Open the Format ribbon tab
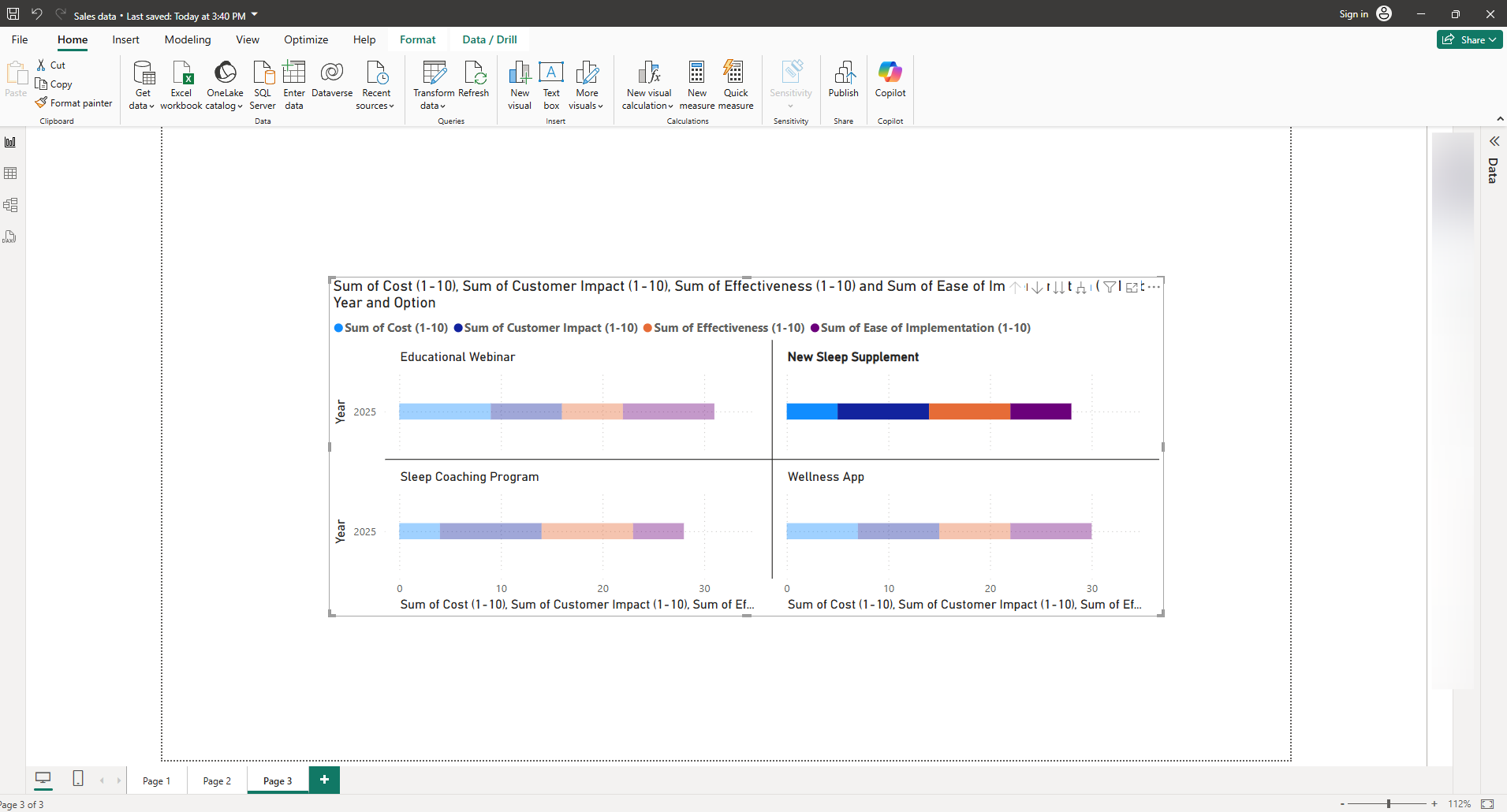Screen dimensions: 1507x812 [417, 39]
